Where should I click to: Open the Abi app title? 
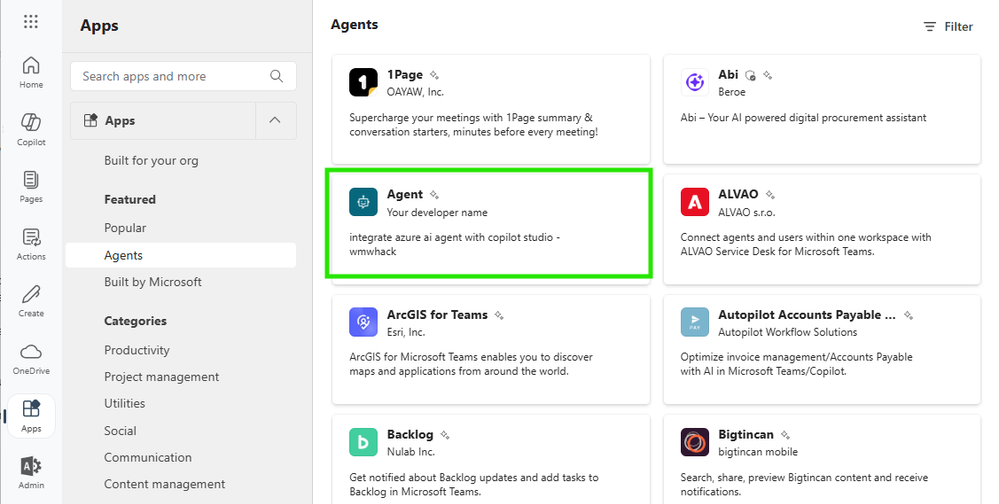pos(728,75)
